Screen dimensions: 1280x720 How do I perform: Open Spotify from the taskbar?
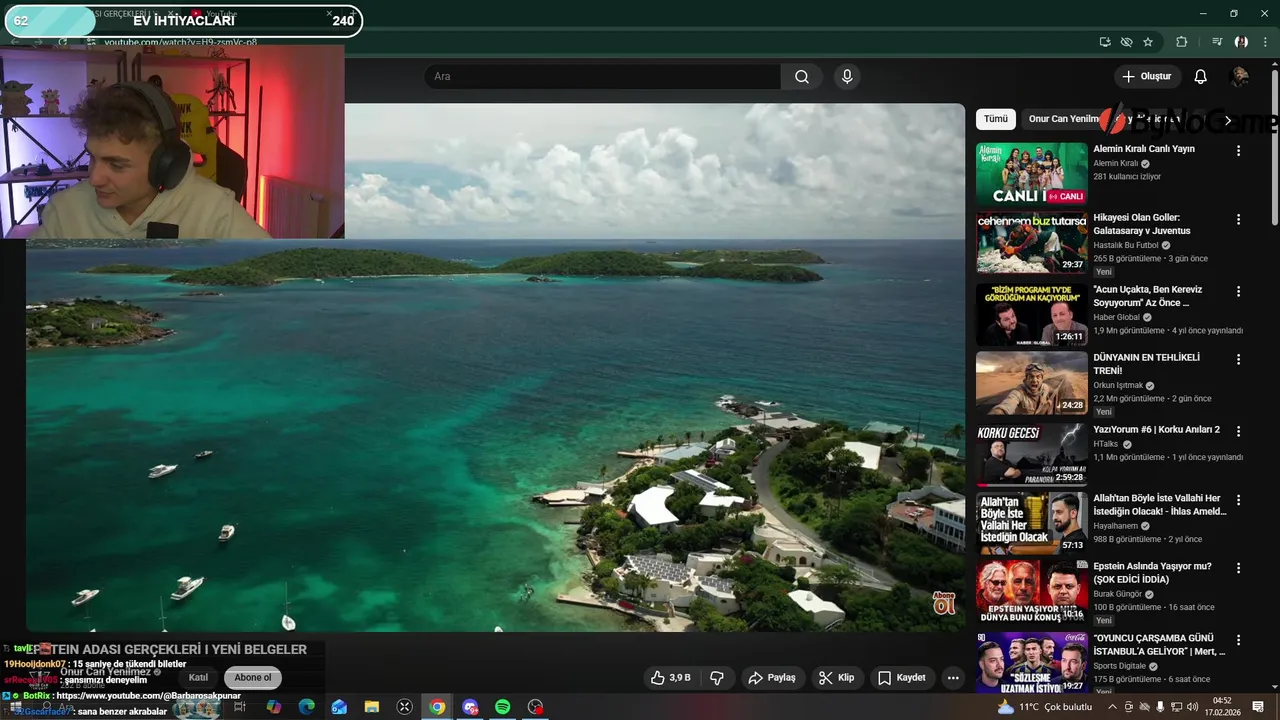(503, 707)
